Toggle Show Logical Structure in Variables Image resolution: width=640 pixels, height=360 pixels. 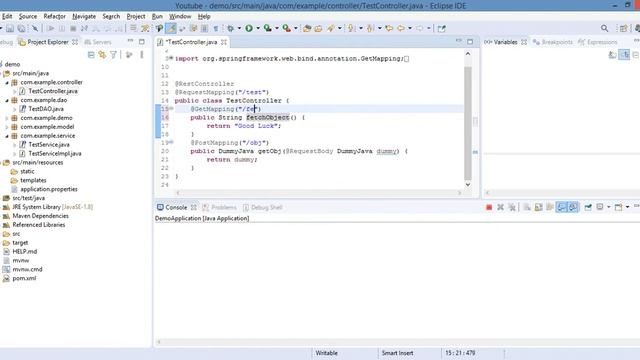click(624, 55)
